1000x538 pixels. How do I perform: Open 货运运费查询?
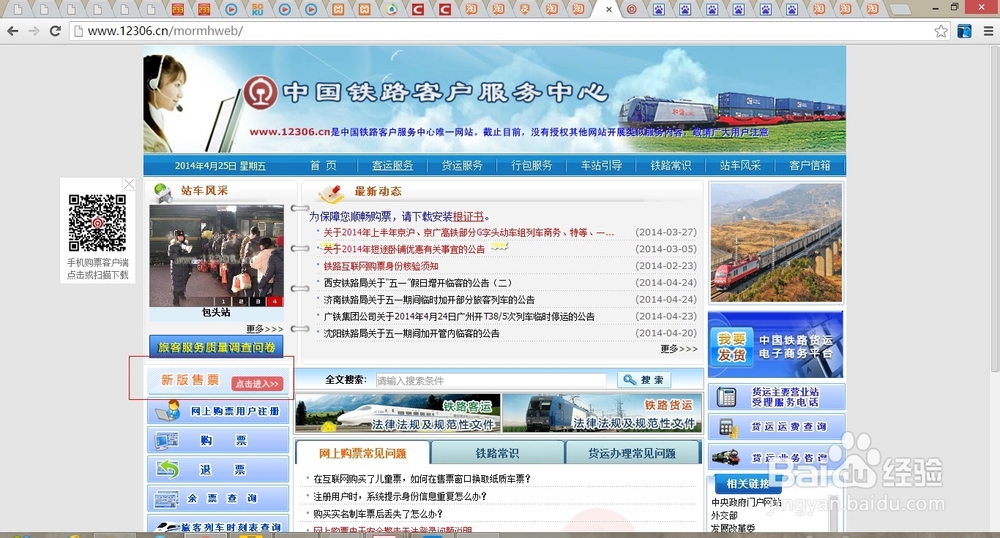(x=776, y=426)
